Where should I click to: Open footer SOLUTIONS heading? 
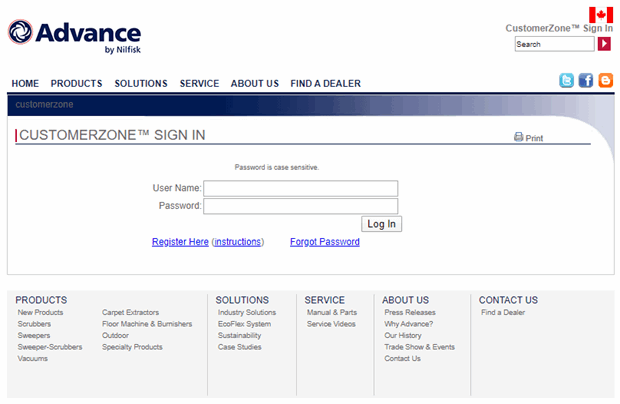coord(242,300)
